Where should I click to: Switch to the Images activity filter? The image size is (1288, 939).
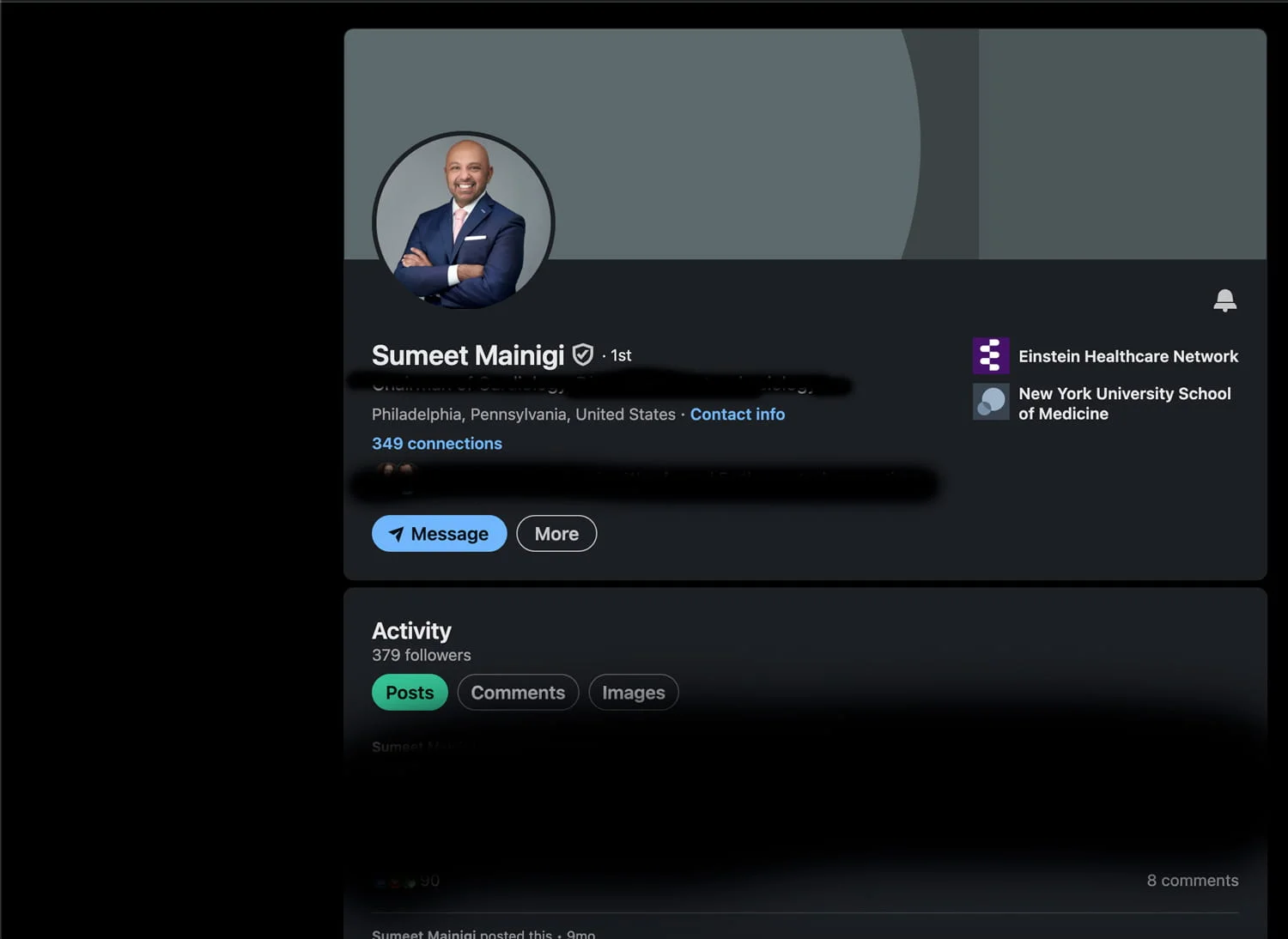click(x=633, y=693)
